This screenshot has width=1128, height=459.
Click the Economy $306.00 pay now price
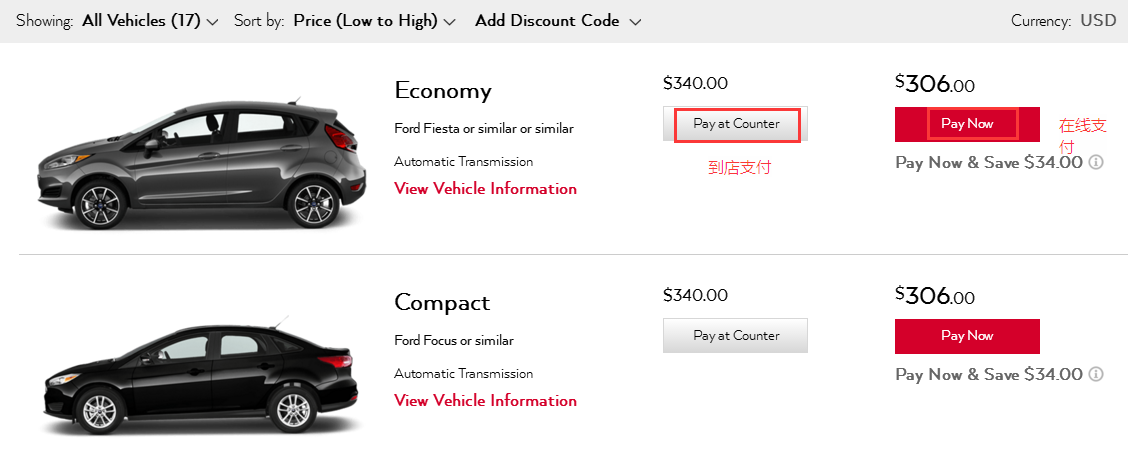(x=935, y=84)
